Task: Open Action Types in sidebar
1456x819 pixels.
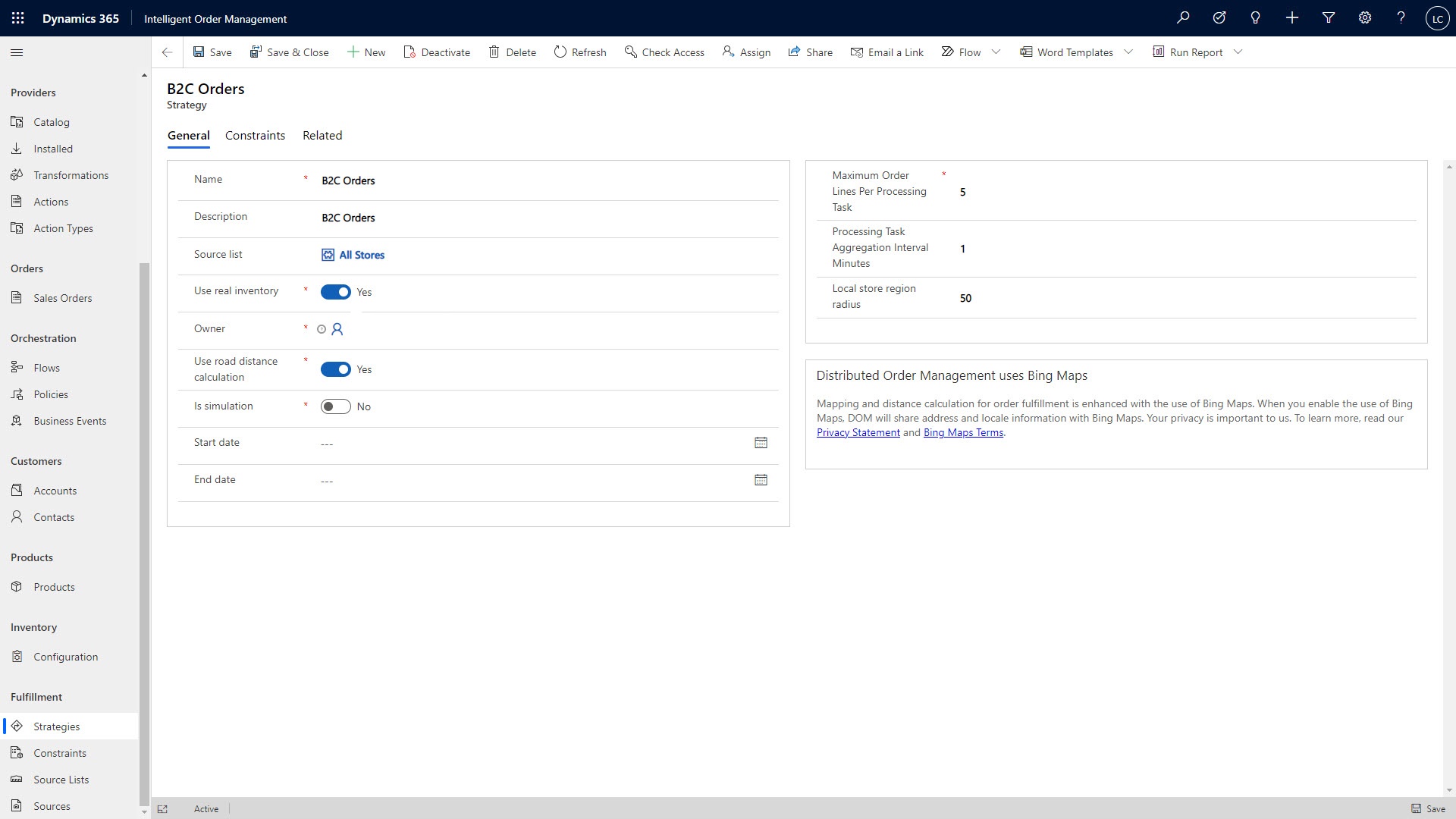Action: (70, 228)
